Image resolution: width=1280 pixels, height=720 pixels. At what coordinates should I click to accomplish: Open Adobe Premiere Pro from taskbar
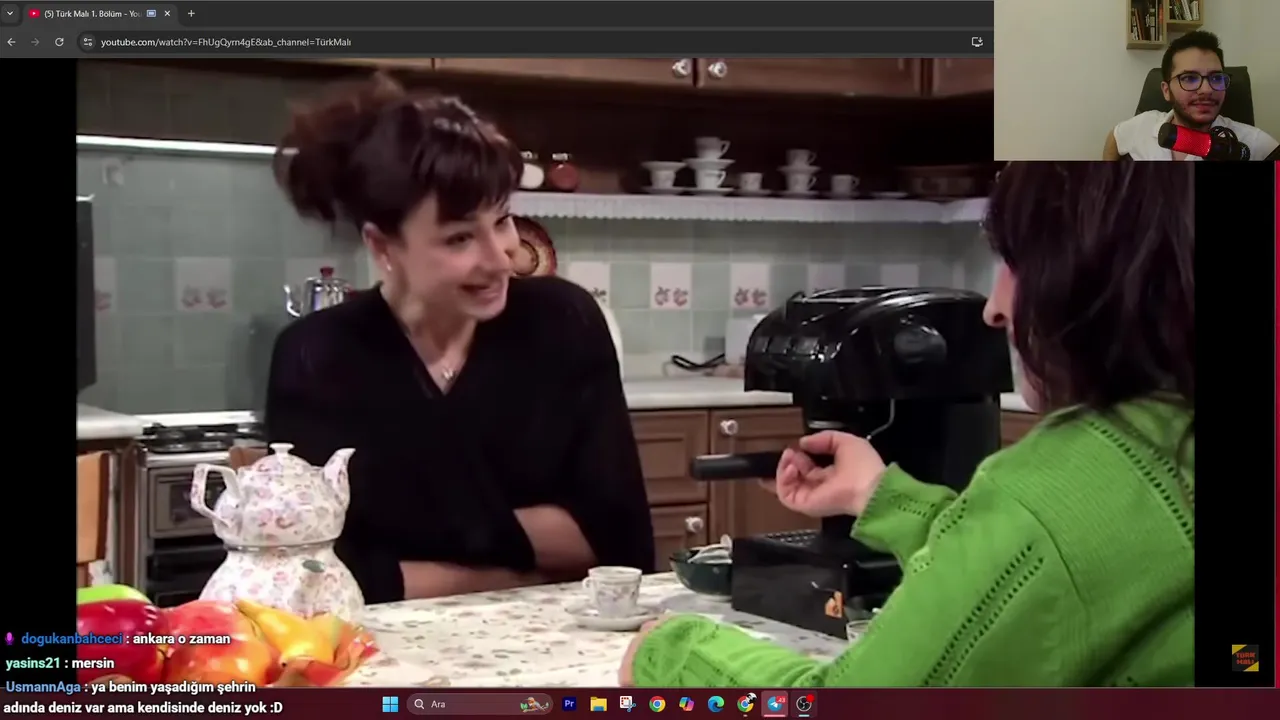(569, 704)
